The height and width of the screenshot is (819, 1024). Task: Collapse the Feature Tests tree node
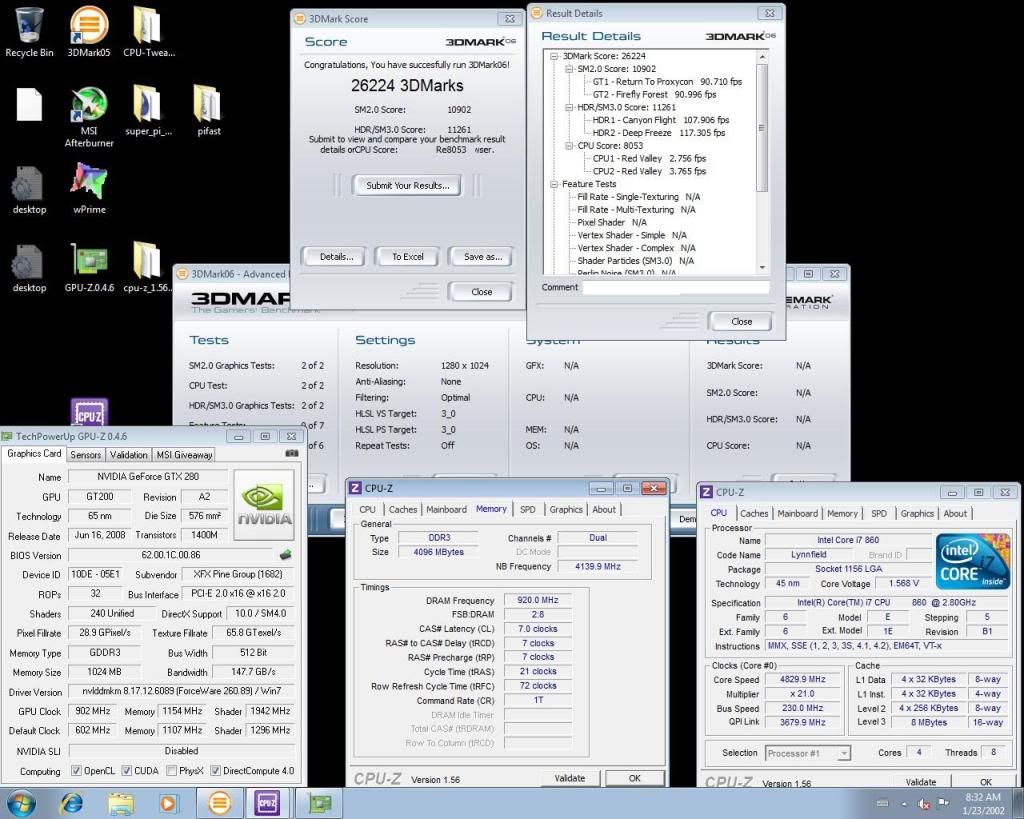554,184
